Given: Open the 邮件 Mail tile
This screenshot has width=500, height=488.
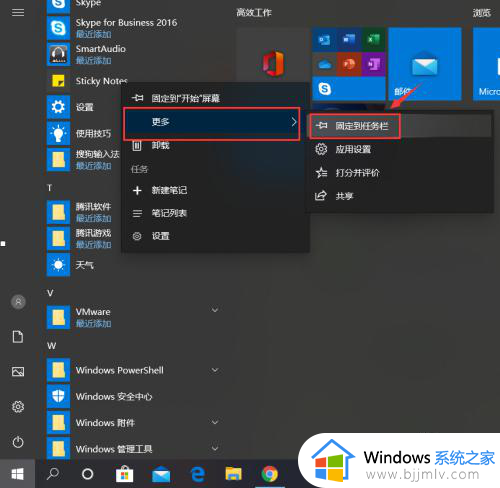Looking at the screenshot, I should pos(425,64).
